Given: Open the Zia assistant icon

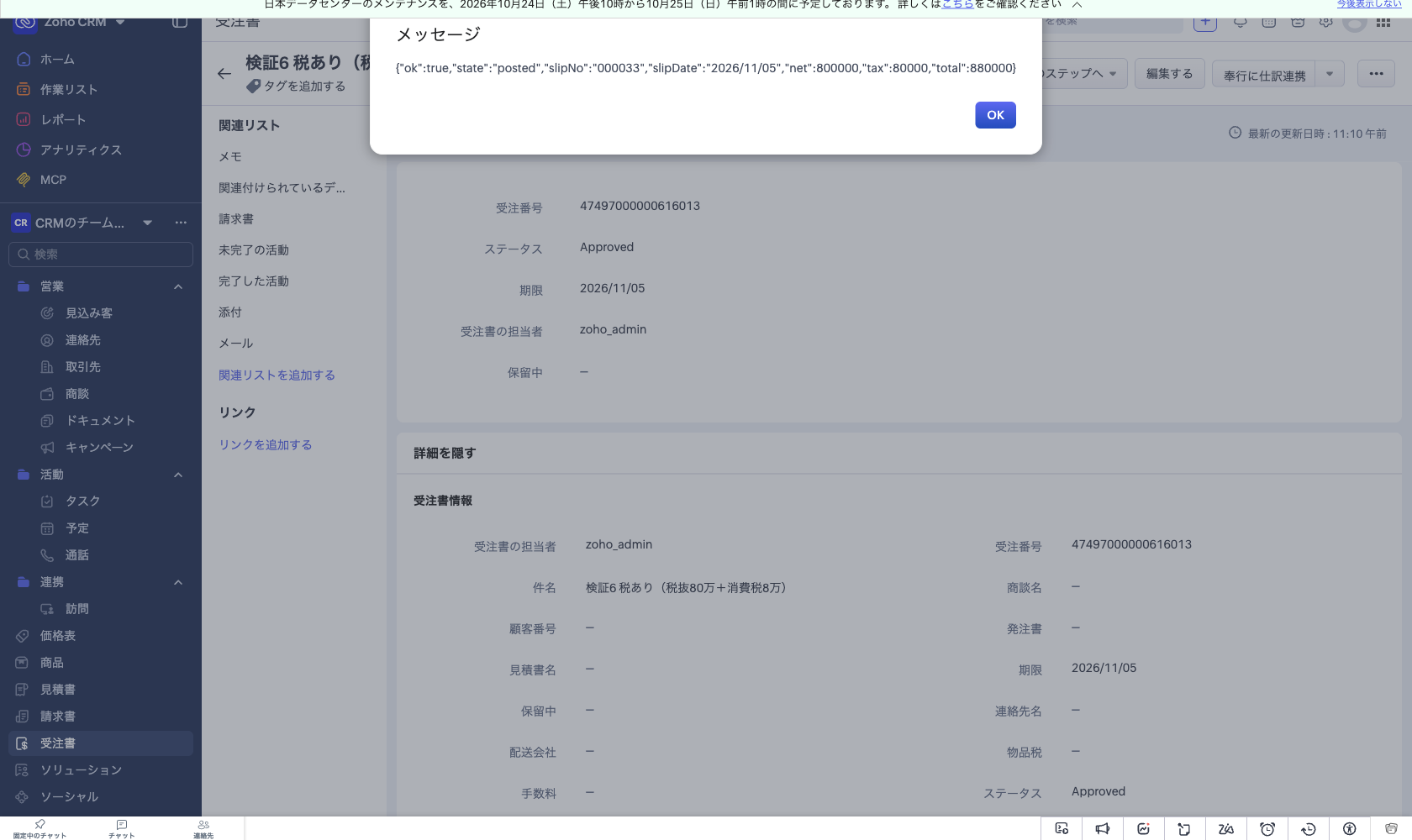Looking at the screenshot, I should pyautogui.click(x=1226, y=829).
